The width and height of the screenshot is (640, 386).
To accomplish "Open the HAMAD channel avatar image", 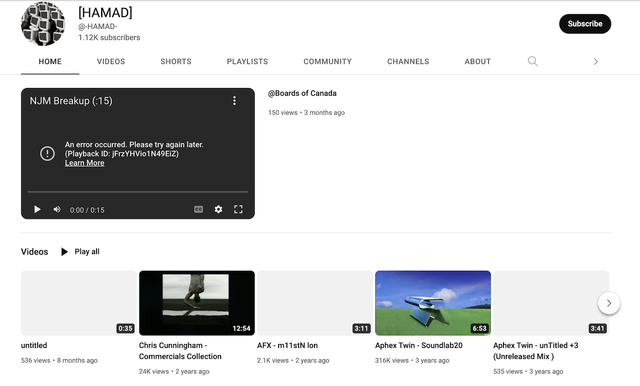I will point(43,24).
